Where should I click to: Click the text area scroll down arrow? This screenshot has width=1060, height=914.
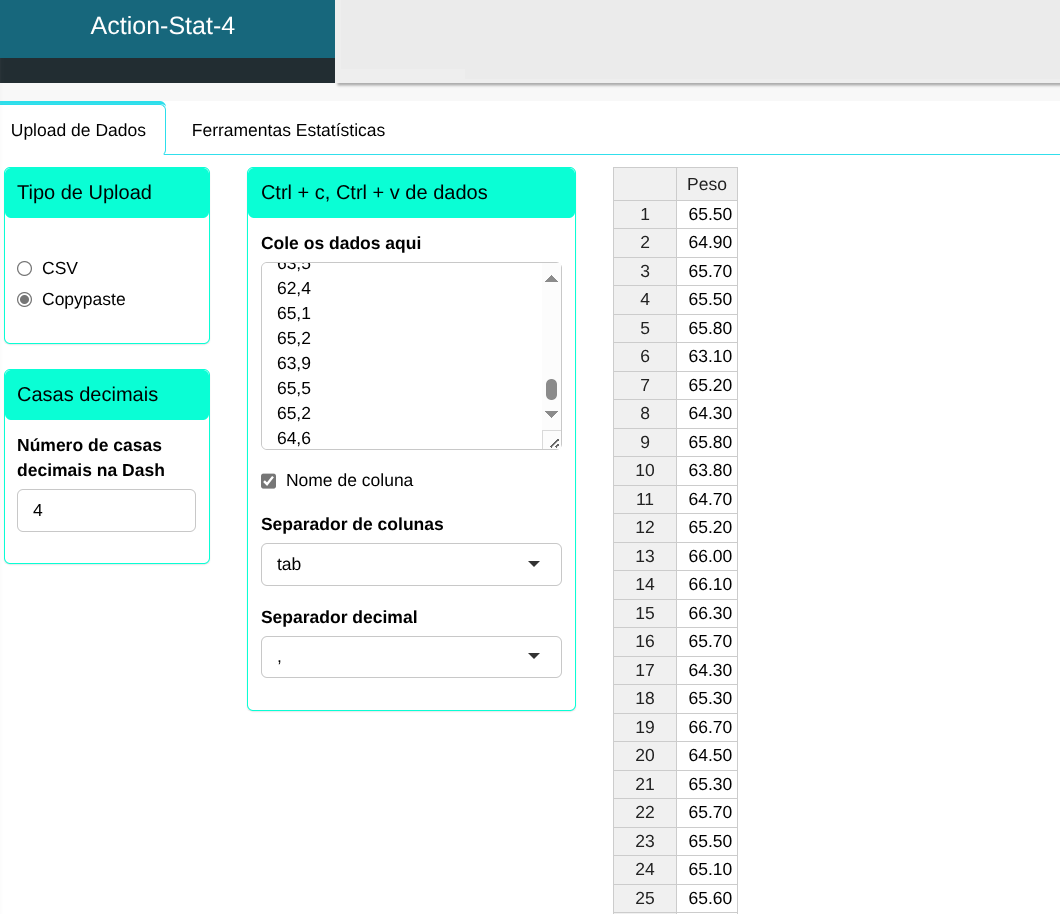[x=551, y=414]
